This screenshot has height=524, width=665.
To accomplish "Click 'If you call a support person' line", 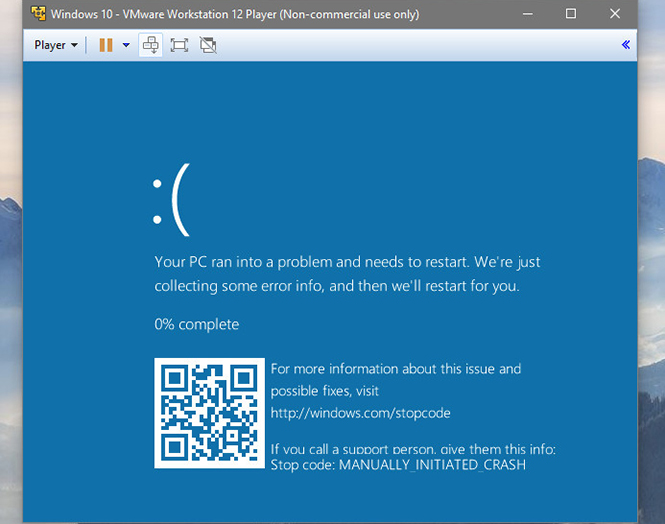I will point(413,449).
